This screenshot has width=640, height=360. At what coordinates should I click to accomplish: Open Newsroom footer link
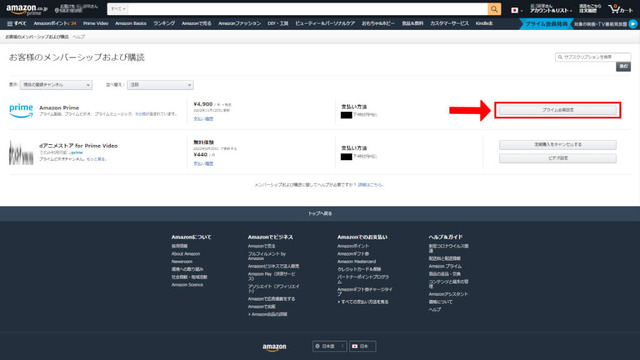(182, 262)
